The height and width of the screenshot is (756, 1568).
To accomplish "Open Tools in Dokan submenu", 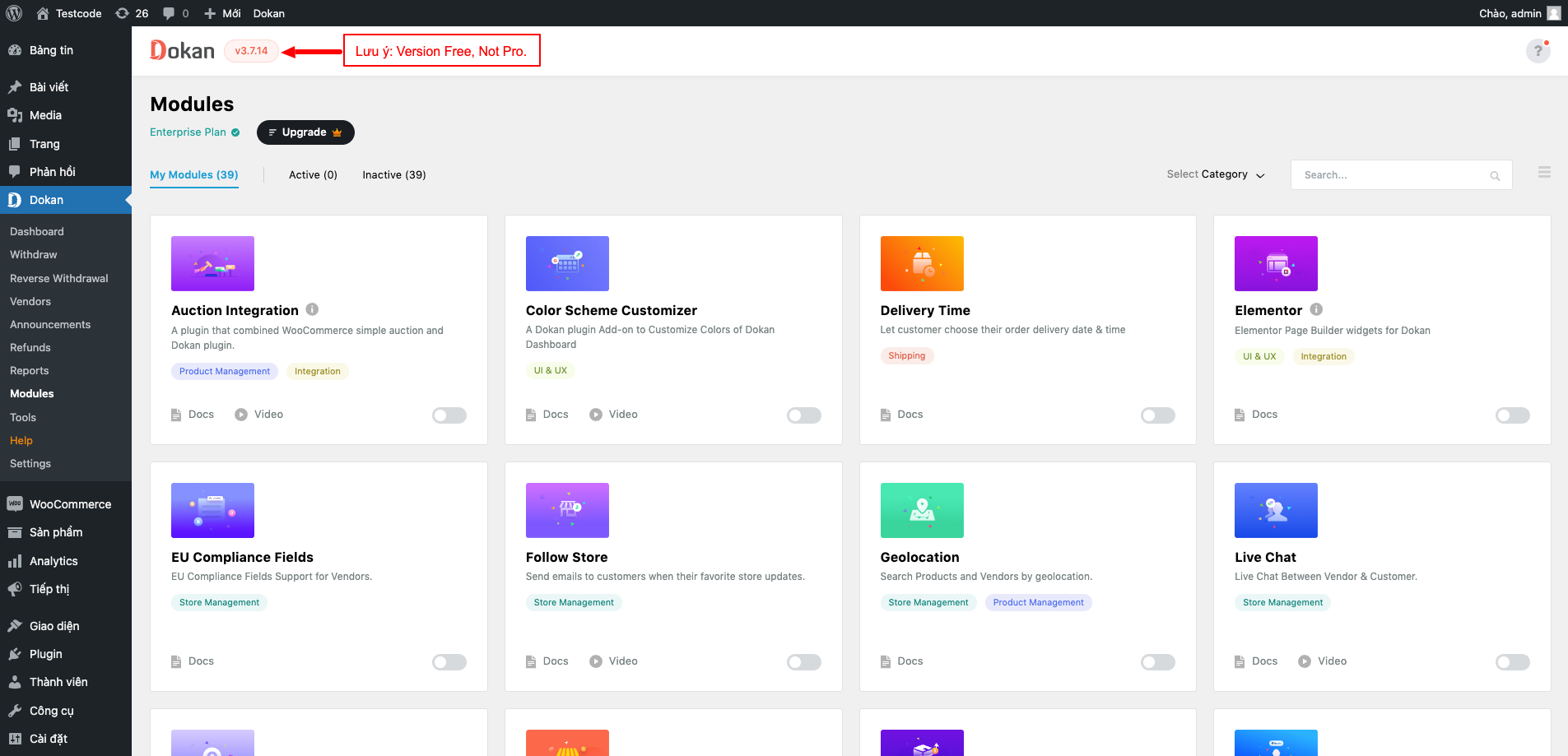I will tap(23, 418).
